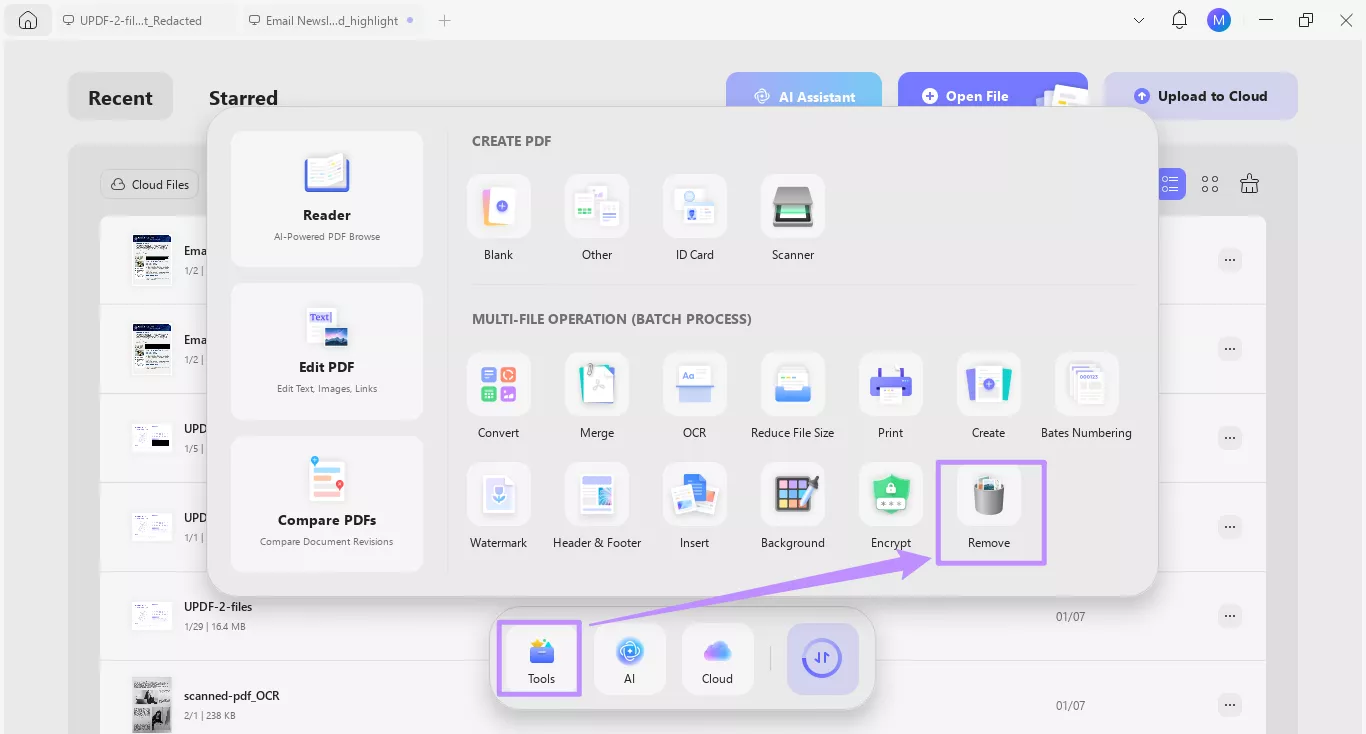Add a new tab with plus icon

pos(445,20)
